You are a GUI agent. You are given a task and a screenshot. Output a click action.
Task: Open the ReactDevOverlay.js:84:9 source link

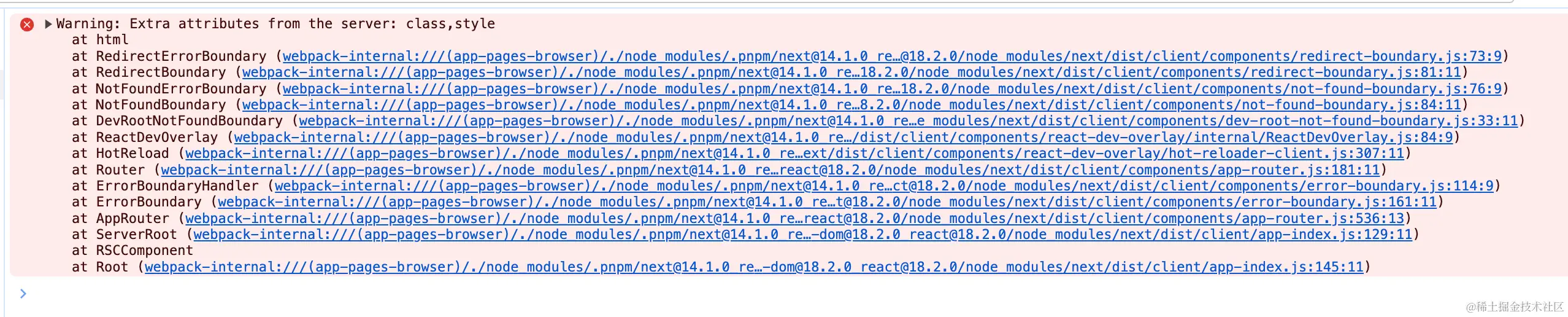844,138
